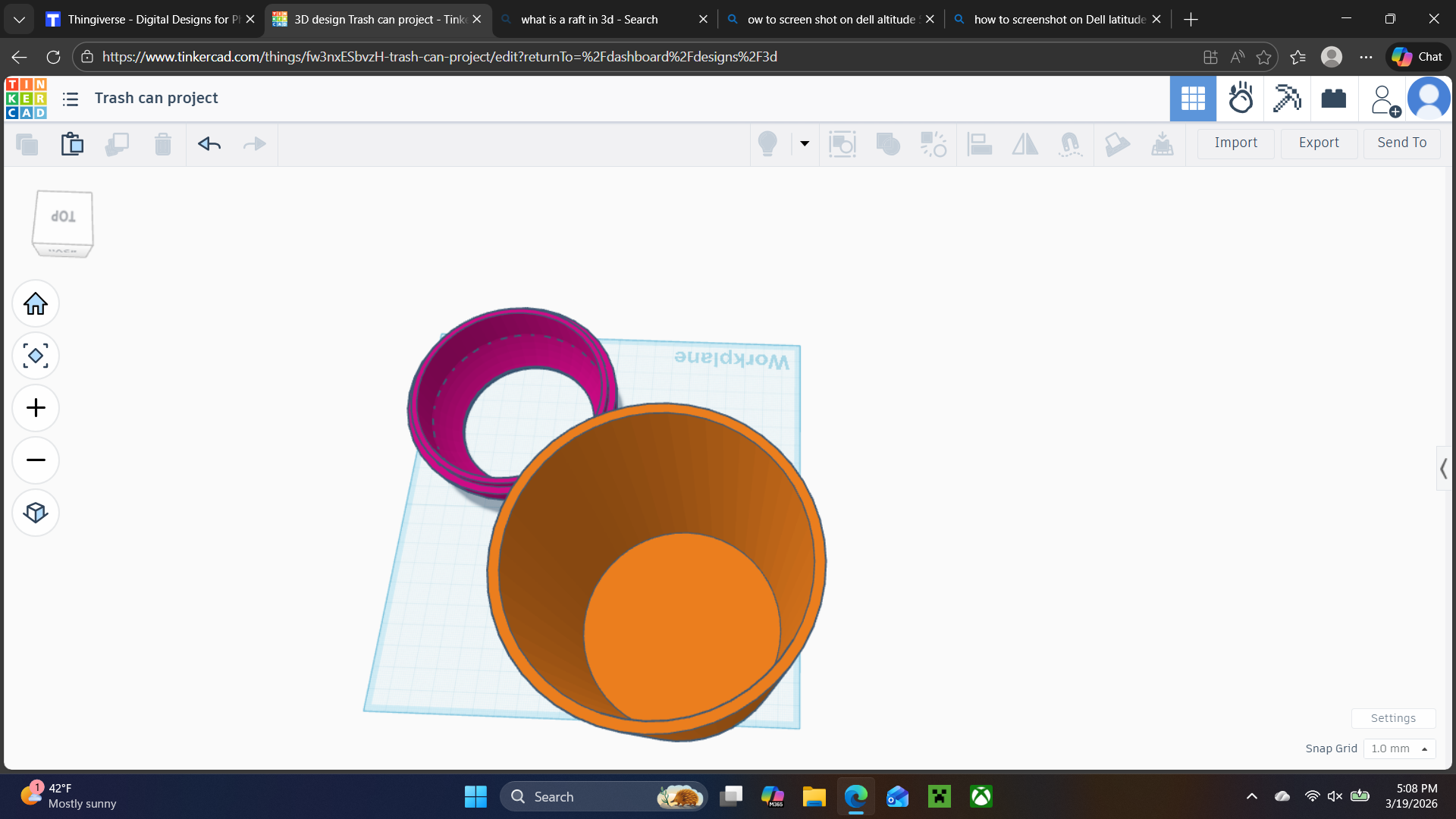Click the Import button
This screenshot has height=819, width=1456.
coord(1235,143)
